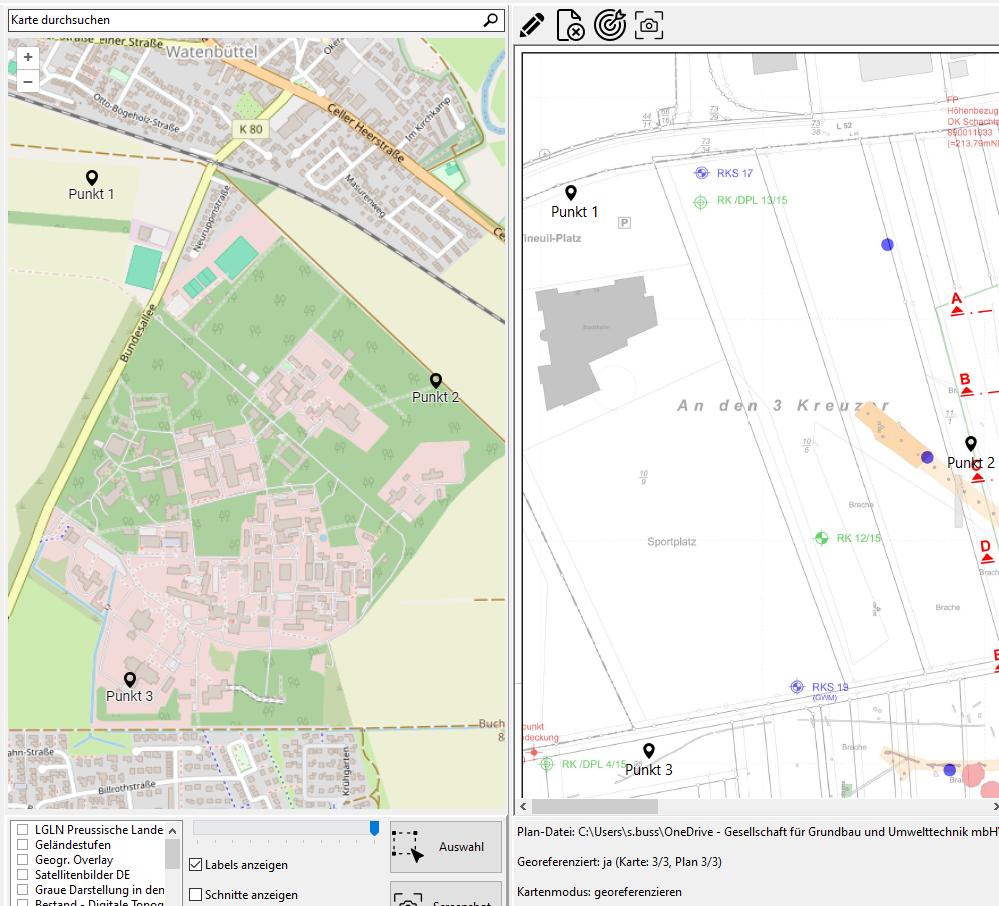
Task: Click the camera screenshot icon above plan
Action: pyautogui.click(x=649, y=25)
